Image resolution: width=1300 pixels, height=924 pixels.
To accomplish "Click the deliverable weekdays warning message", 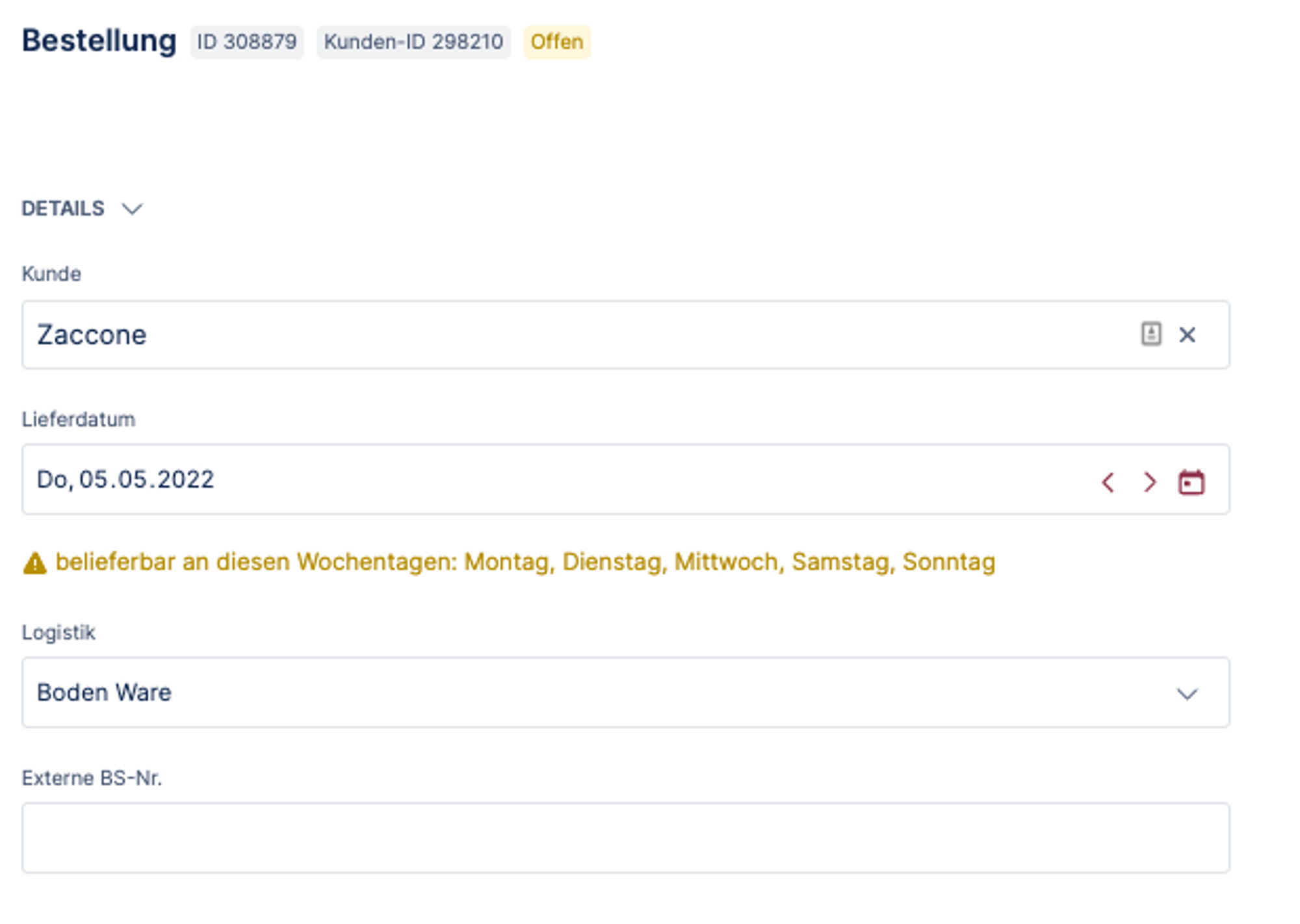I will (525, 562).
